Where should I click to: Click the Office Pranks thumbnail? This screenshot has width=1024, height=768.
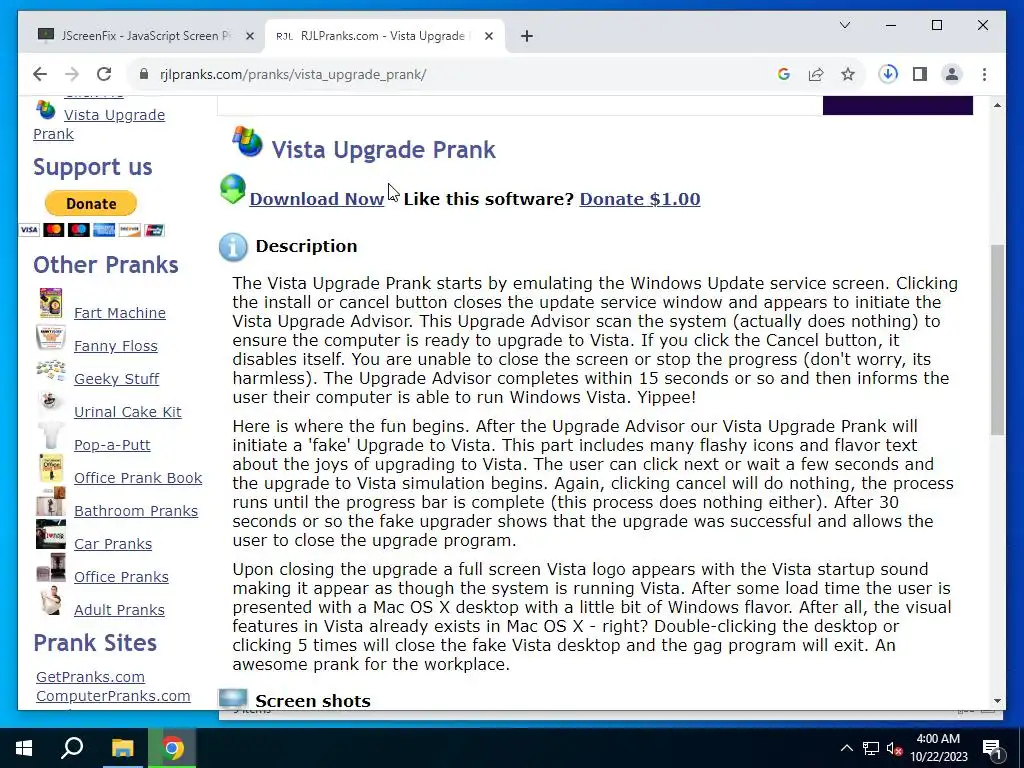pyautogui.click(x=51, y=568)
